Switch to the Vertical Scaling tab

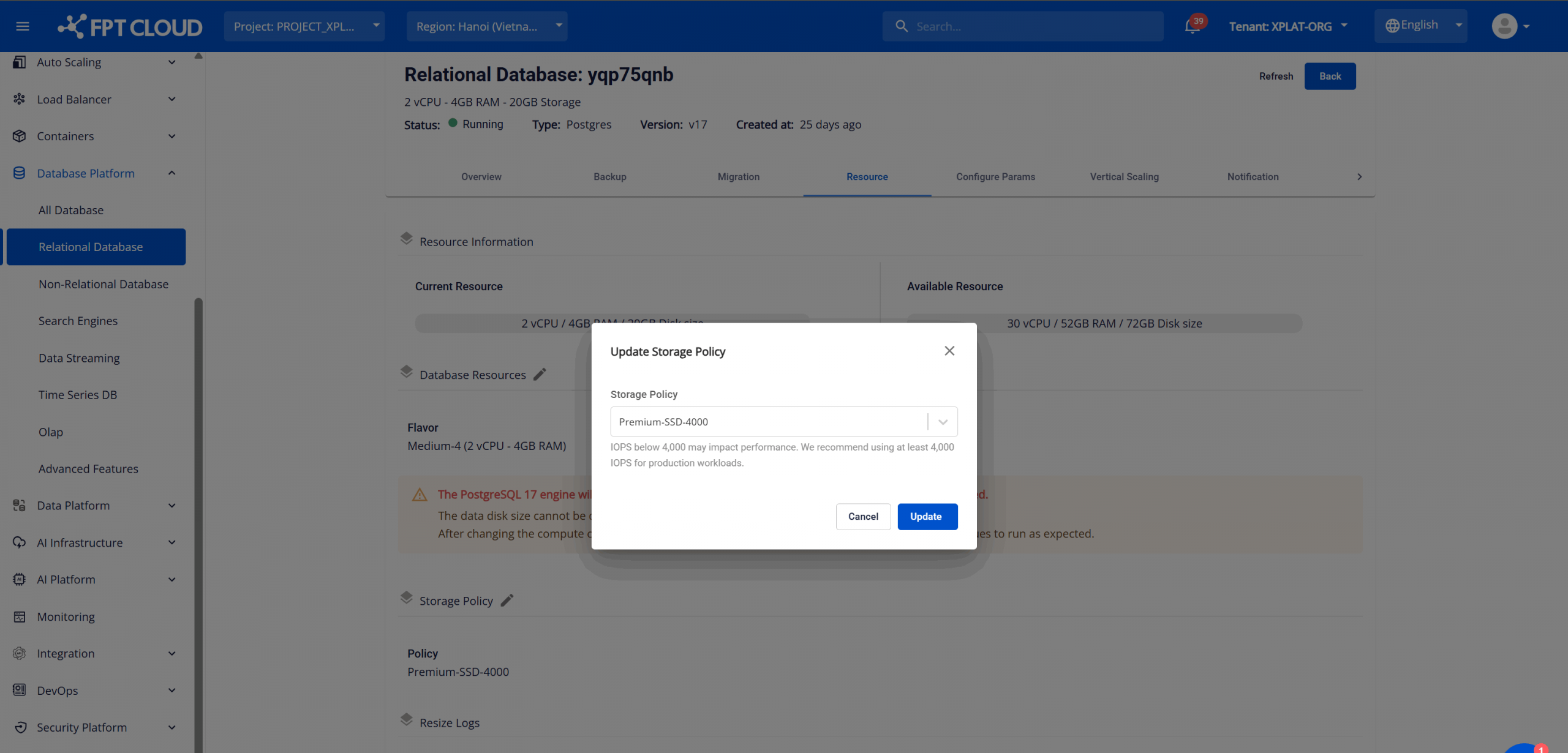tap(1124, 177)
